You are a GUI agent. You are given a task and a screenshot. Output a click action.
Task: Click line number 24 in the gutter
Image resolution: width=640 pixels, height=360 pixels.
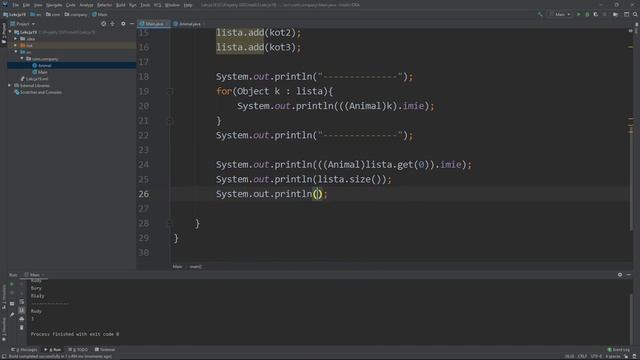[x=144, y=164]
